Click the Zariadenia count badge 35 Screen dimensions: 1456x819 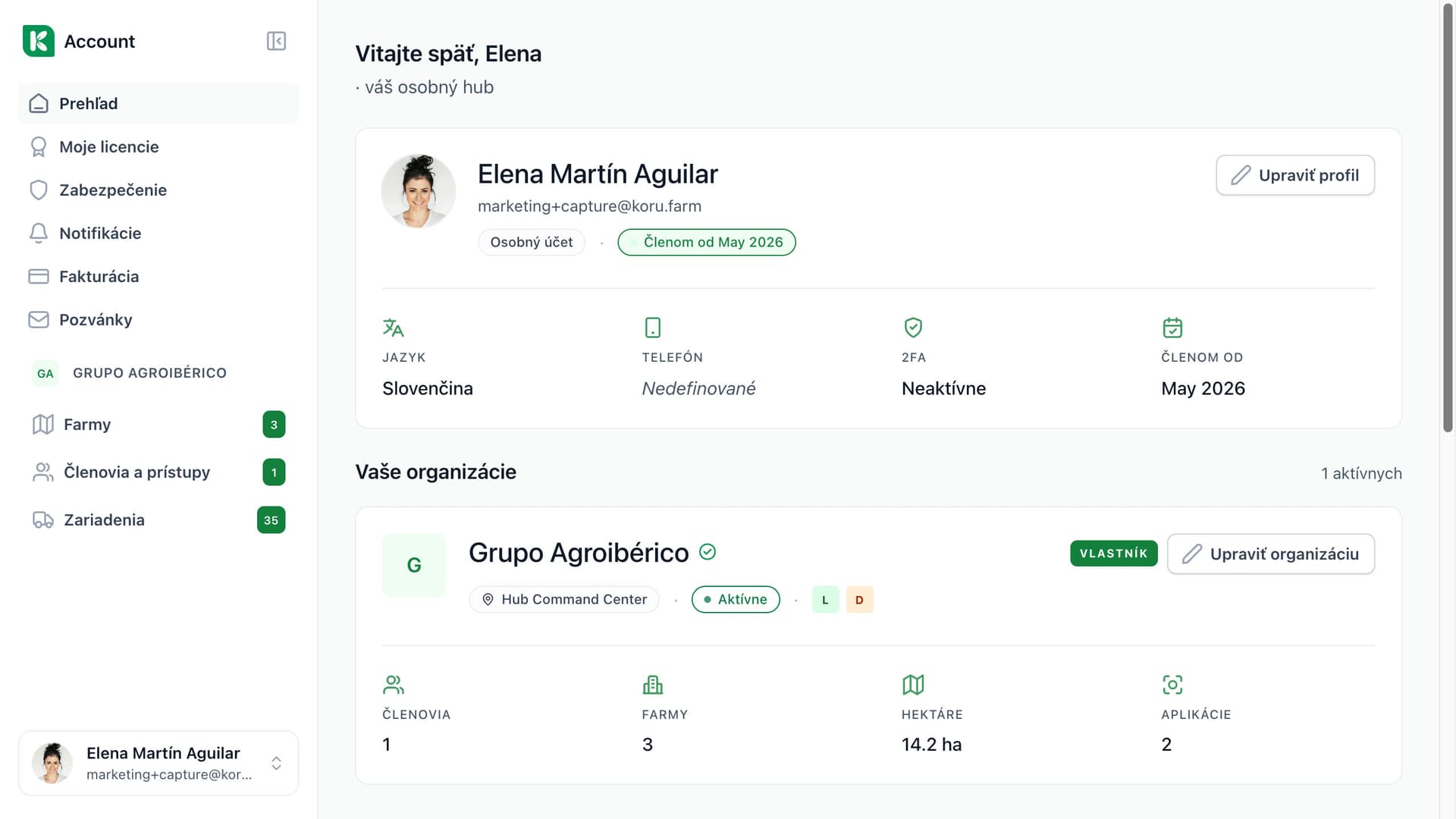click(271, 520)
